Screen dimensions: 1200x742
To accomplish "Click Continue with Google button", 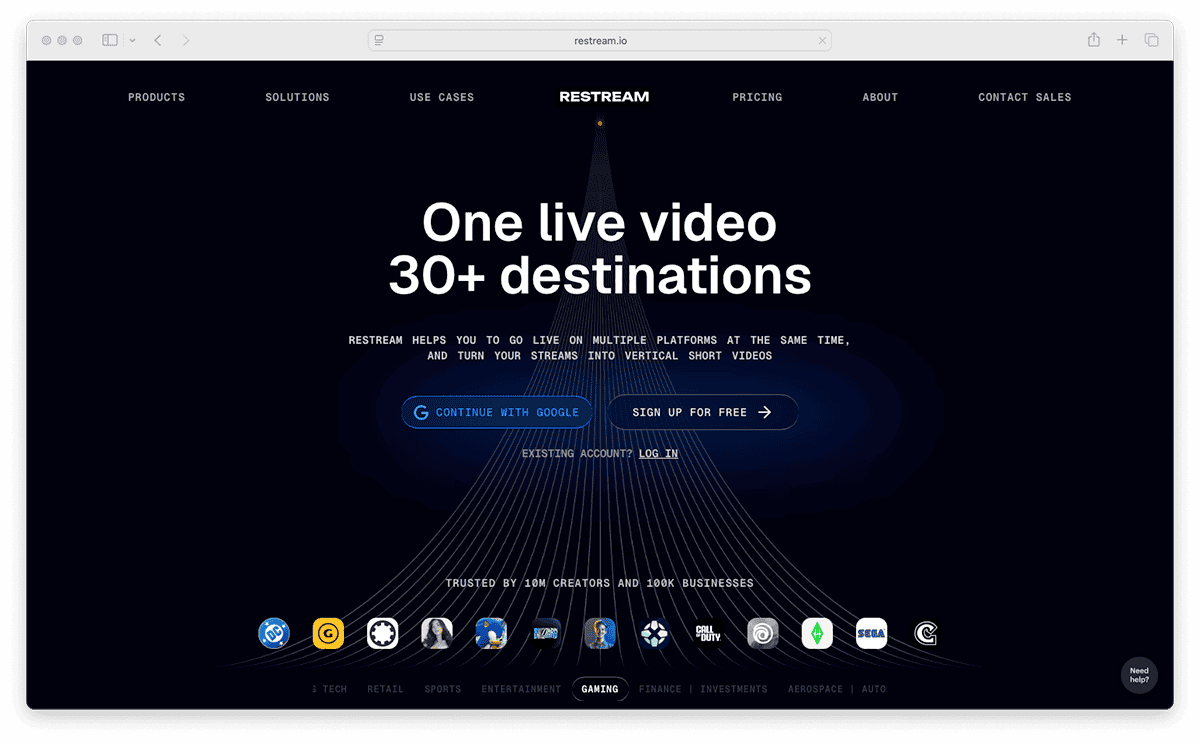I will point(497,412).
